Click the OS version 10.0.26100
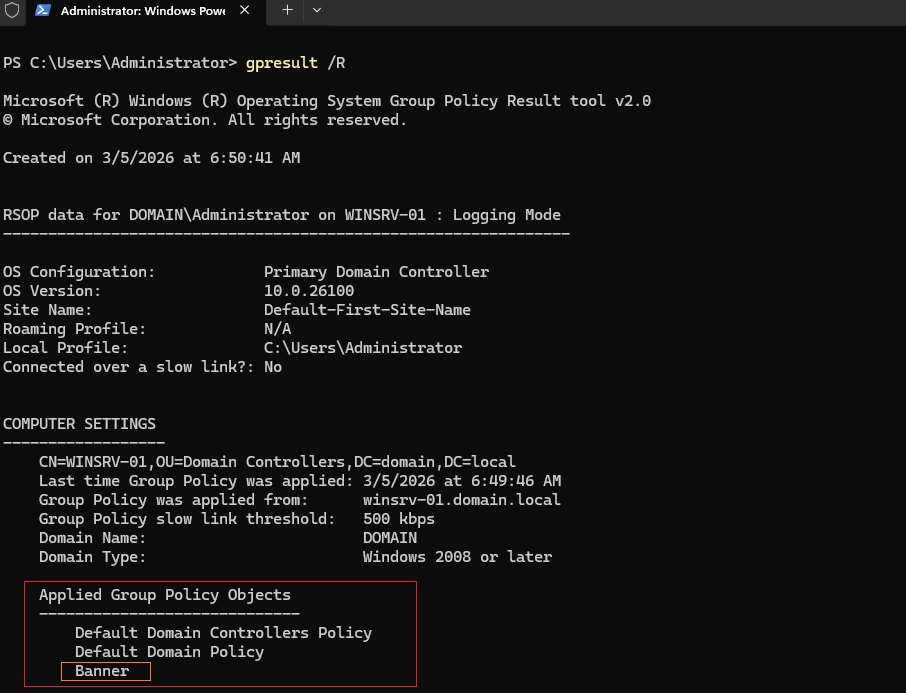This screenshot has width=906, height=693. pos(309,291)
